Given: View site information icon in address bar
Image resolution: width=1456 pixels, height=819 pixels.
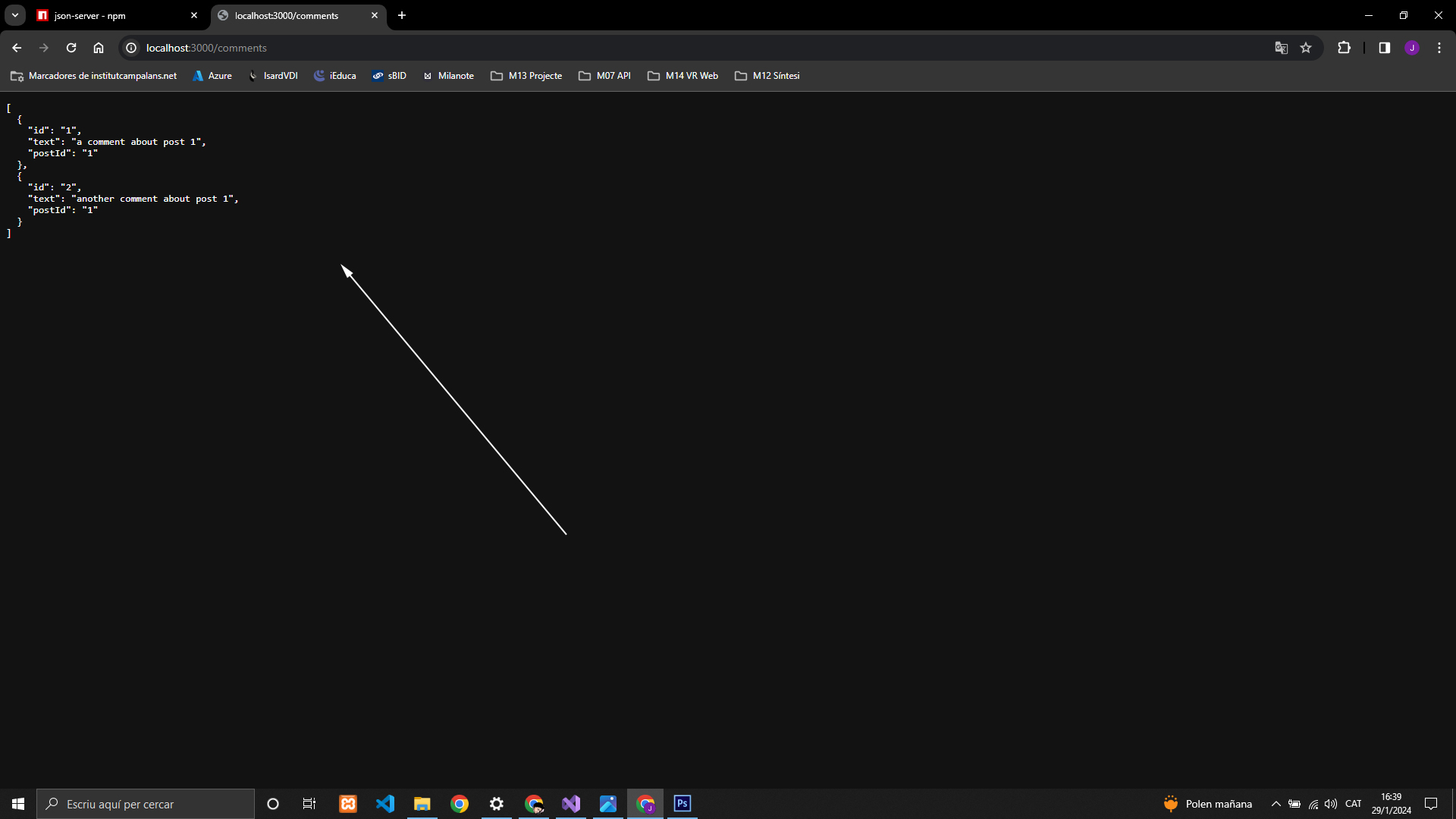Looking at the screenshot, I should point(131,48).
